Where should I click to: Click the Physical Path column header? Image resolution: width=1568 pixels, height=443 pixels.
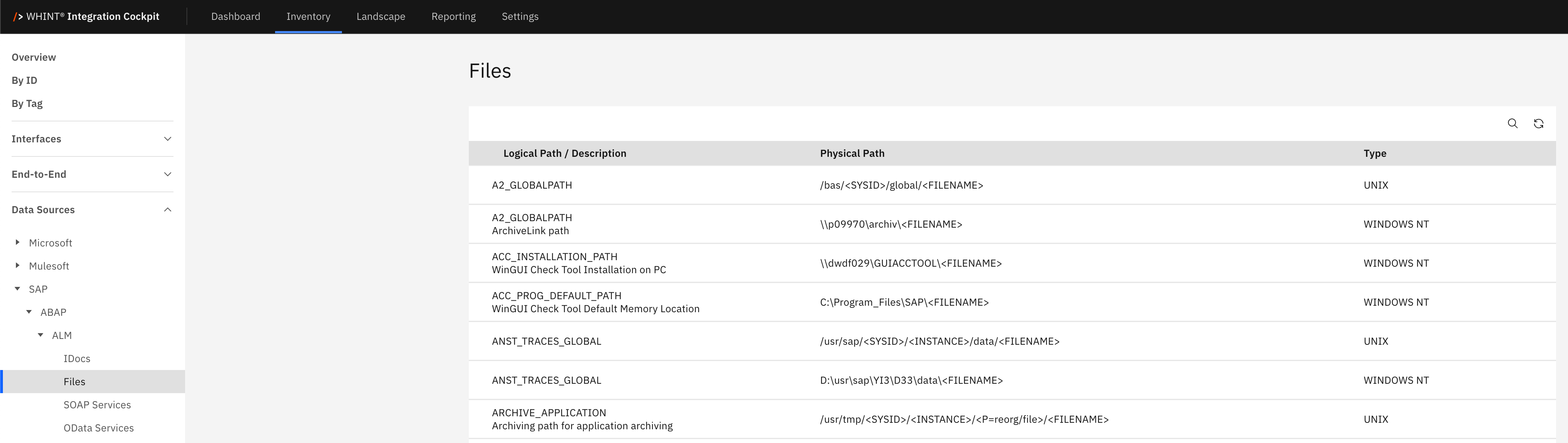852,153
